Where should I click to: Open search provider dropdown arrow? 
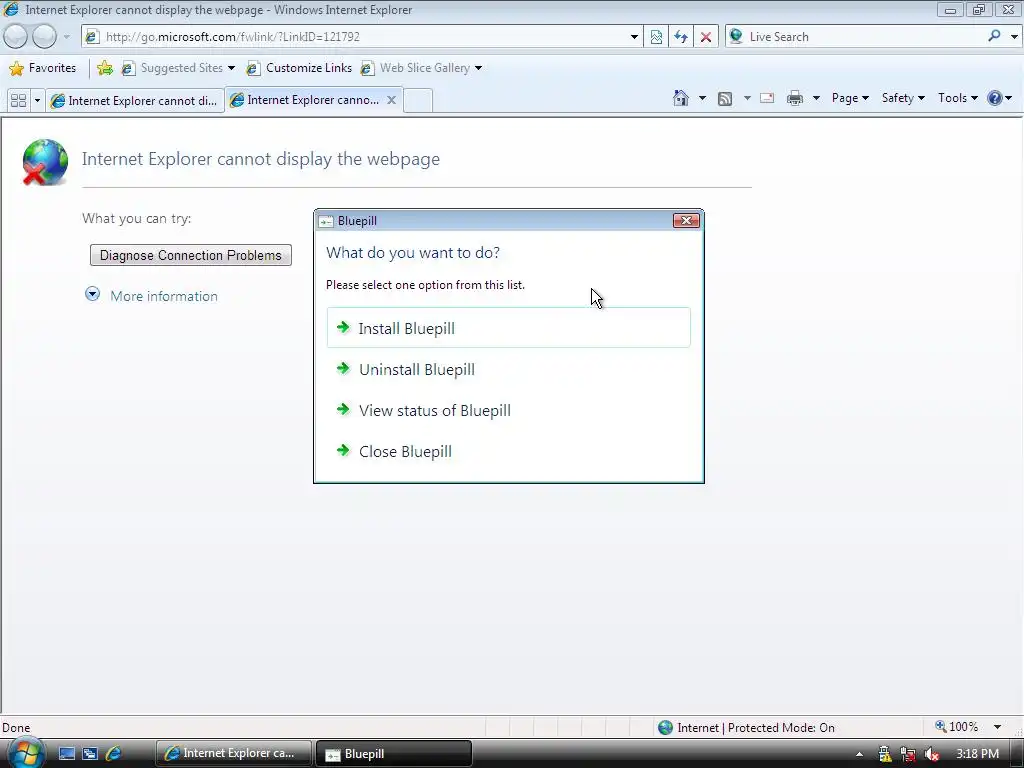pos(1014,37)
